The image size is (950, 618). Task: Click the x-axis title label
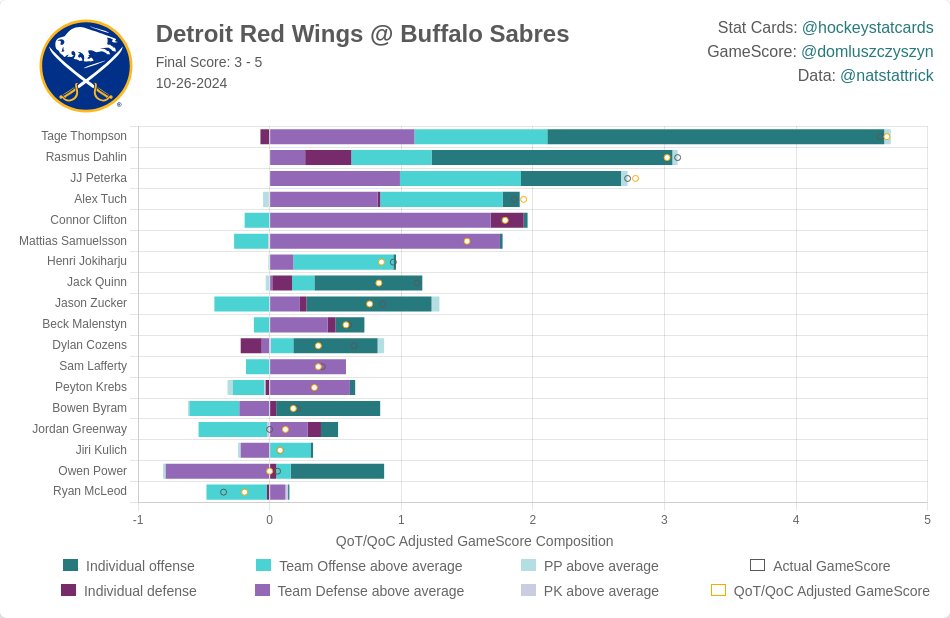[474, 541]
